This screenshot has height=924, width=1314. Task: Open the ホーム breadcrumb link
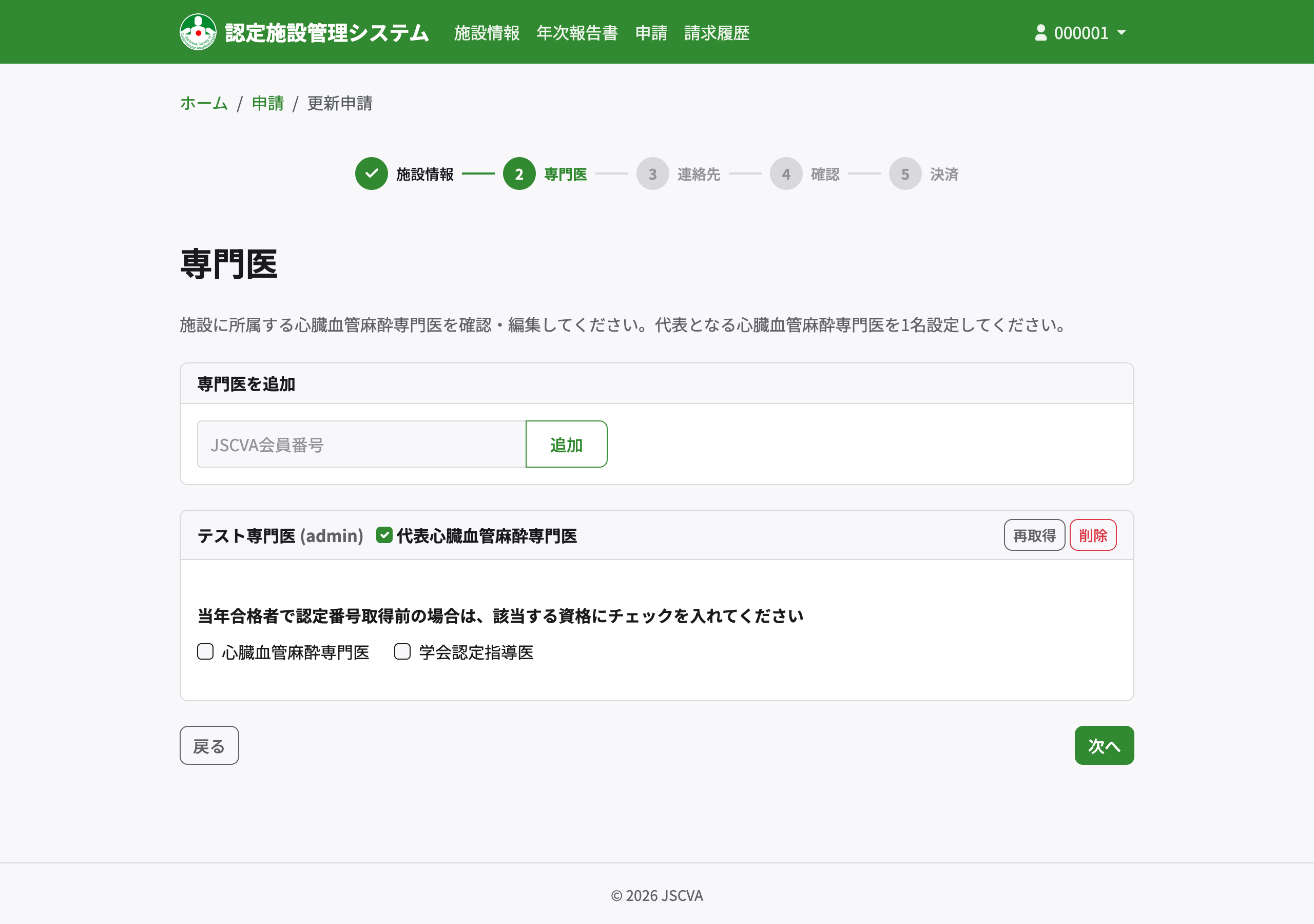pos(203,104)
